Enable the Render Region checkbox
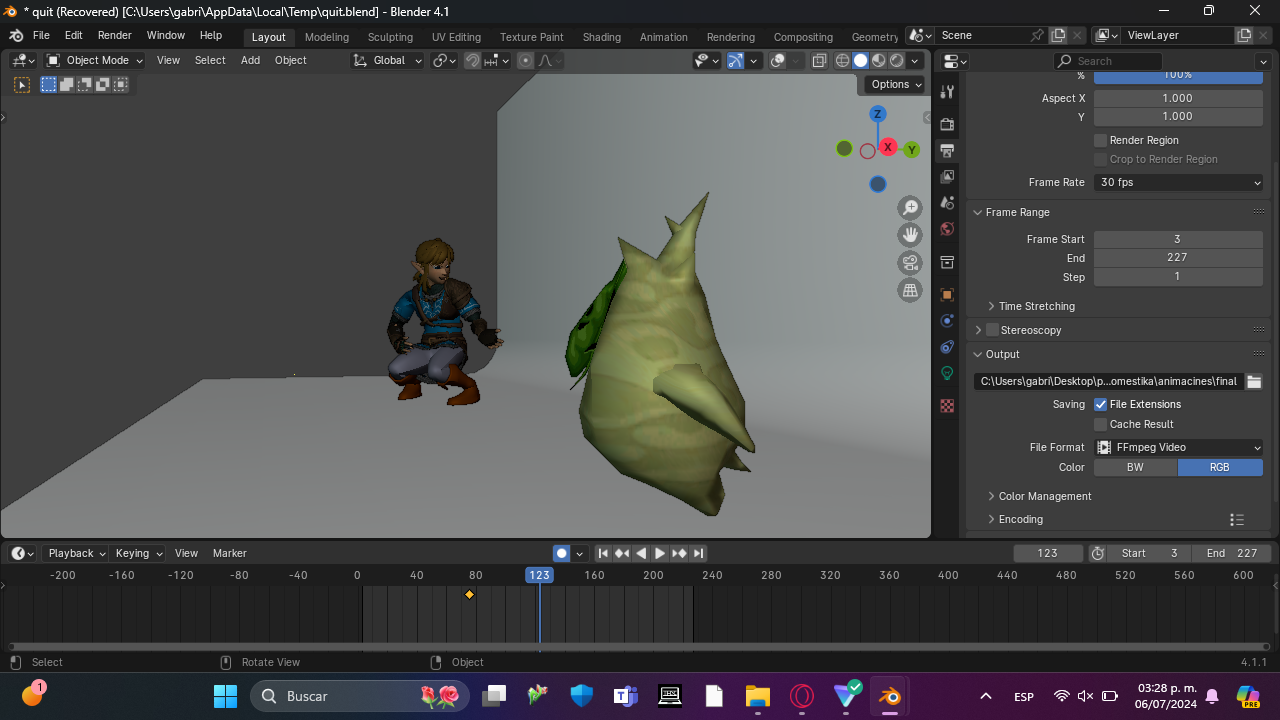 pyautogui.click(x=1101, y=140)
